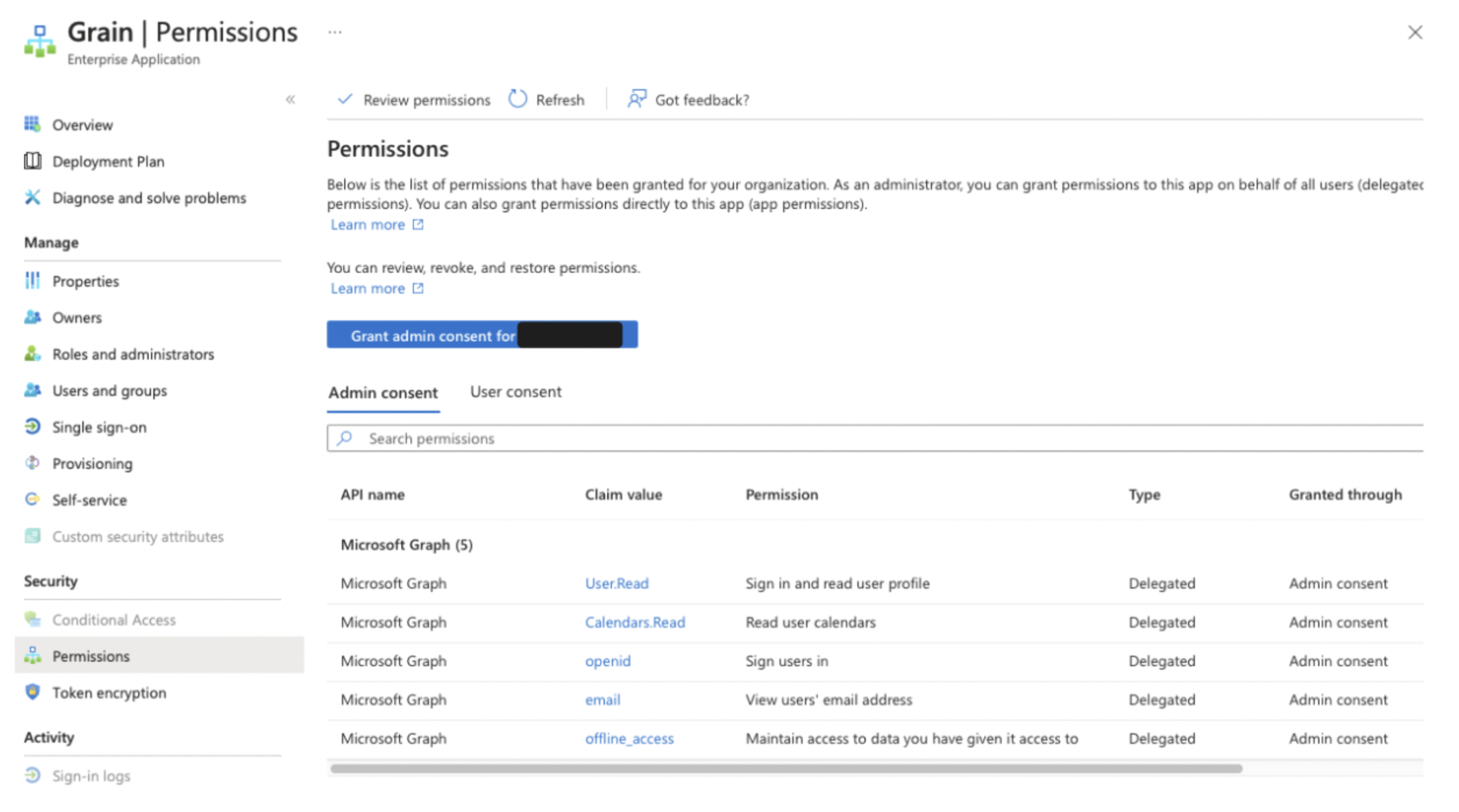The image size is (1459, 812).
Task: Click the Owners people icon
Action: point(33,317)
